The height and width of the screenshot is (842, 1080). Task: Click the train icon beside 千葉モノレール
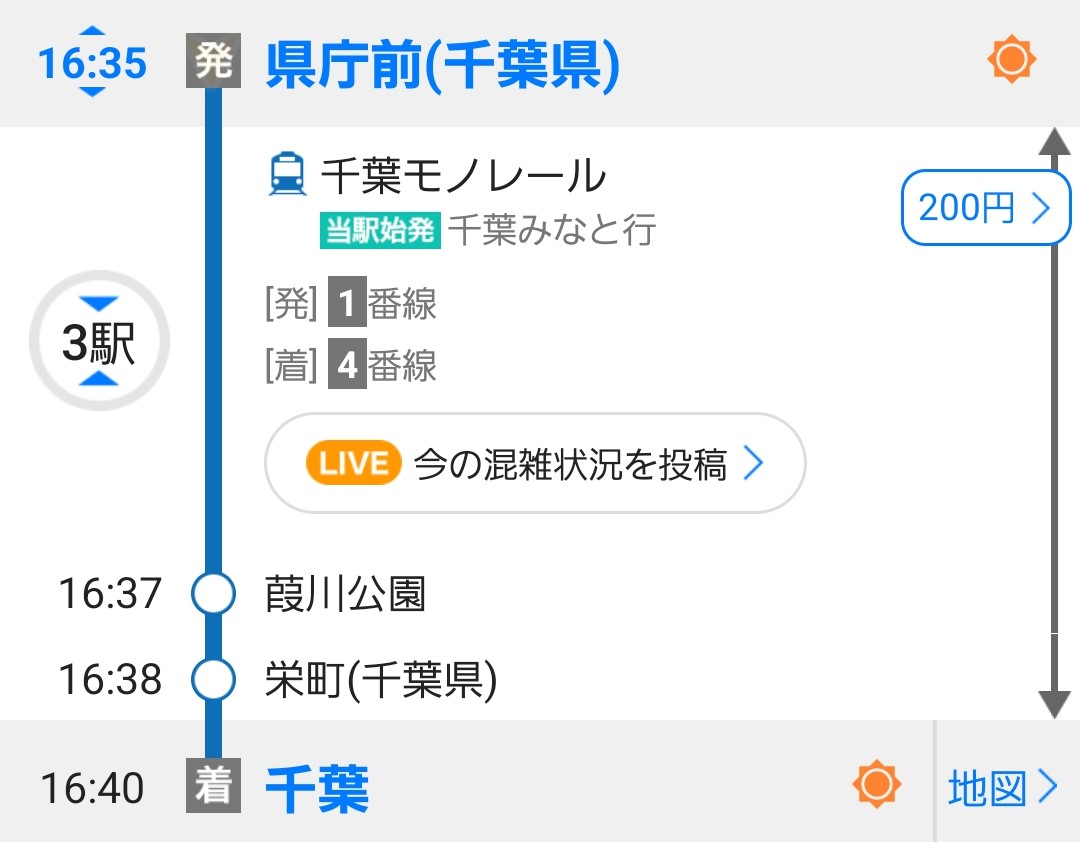(287, 174)
